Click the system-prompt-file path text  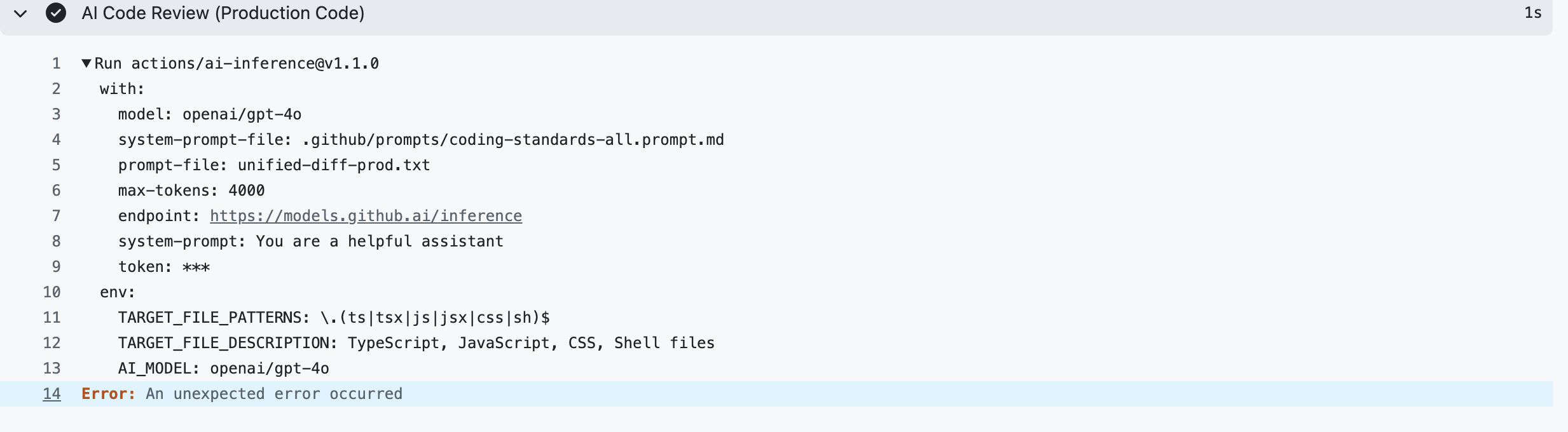click(513, 140)
